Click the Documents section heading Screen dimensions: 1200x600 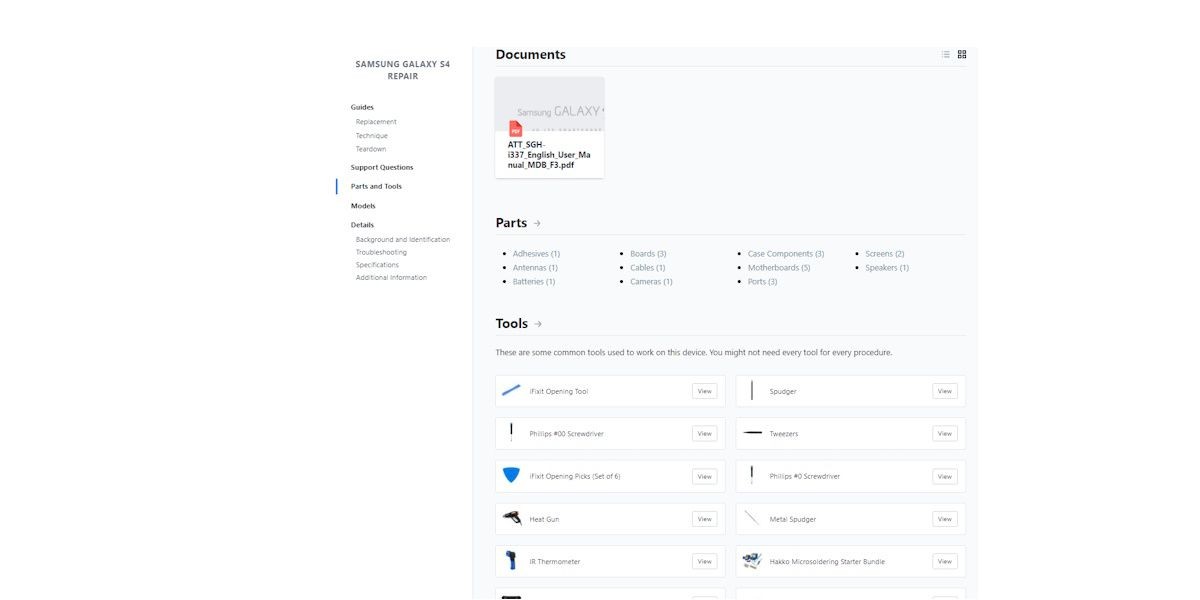pyautogui.click(x=531, y=55)
